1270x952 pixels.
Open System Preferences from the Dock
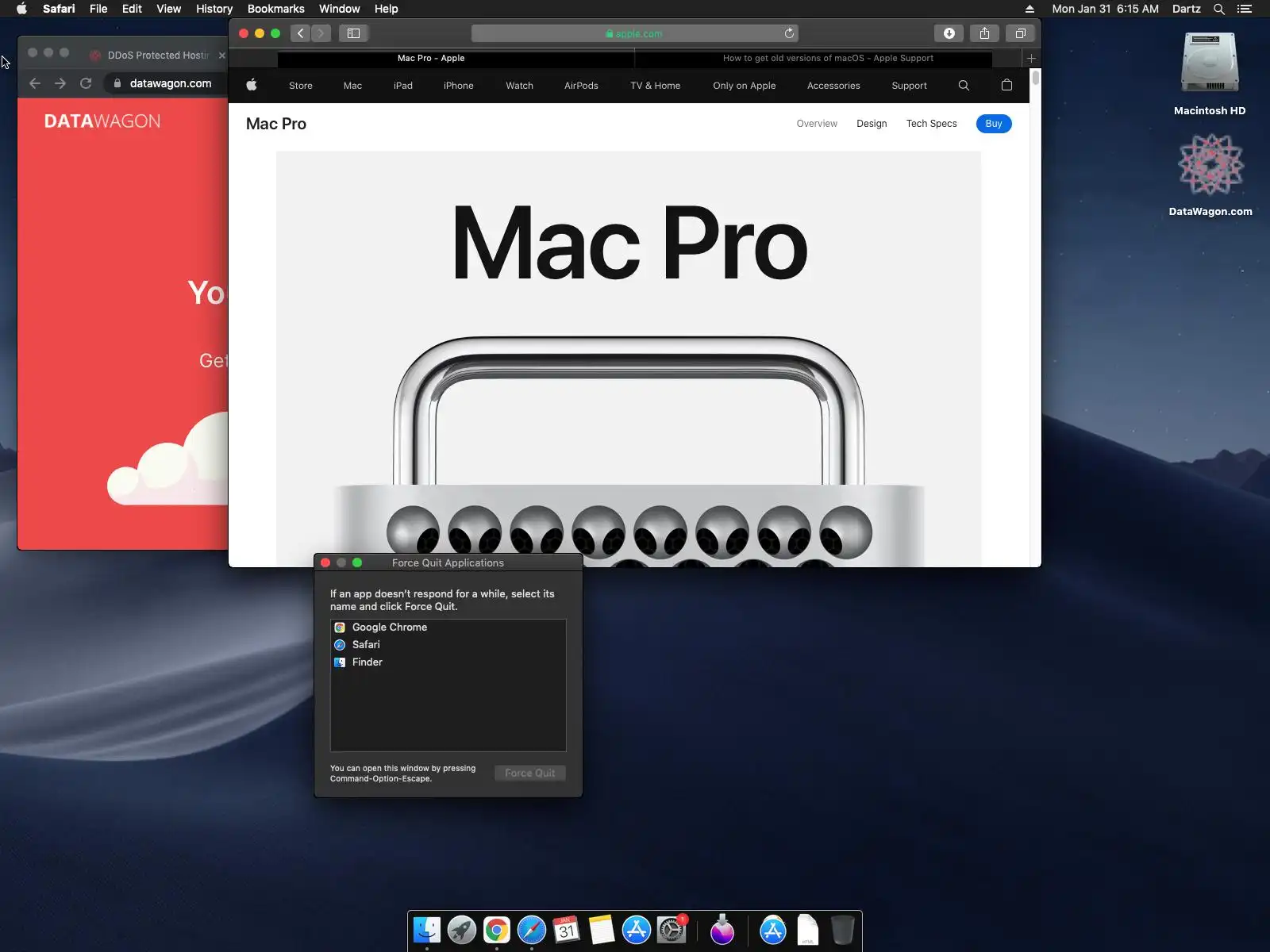[x=672, y=930]
